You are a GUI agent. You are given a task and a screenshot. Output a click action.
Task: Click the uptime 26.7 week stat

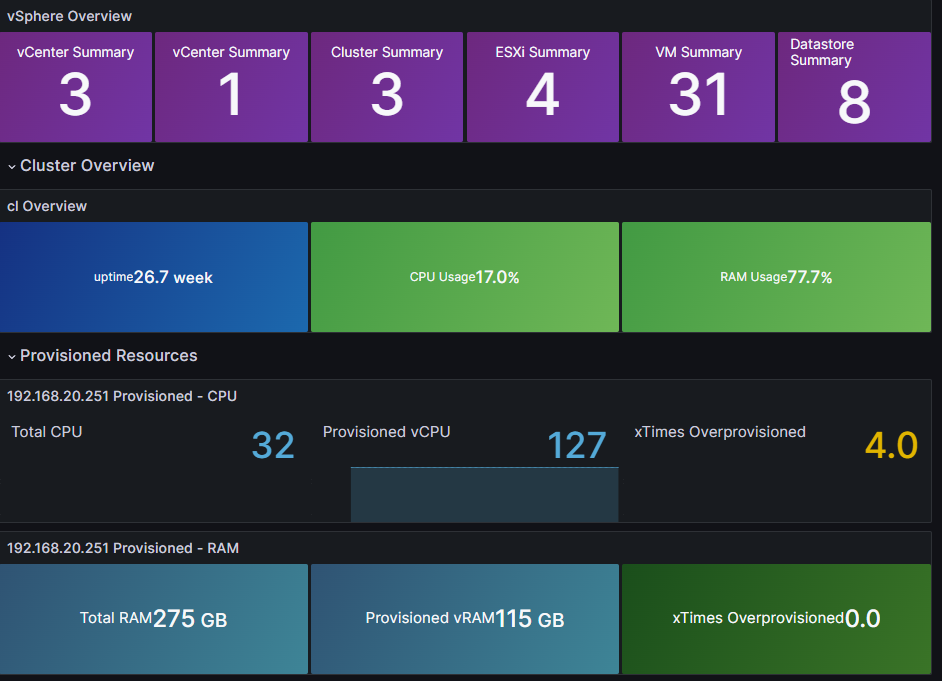pyautogui.click(x=154, y=277)
